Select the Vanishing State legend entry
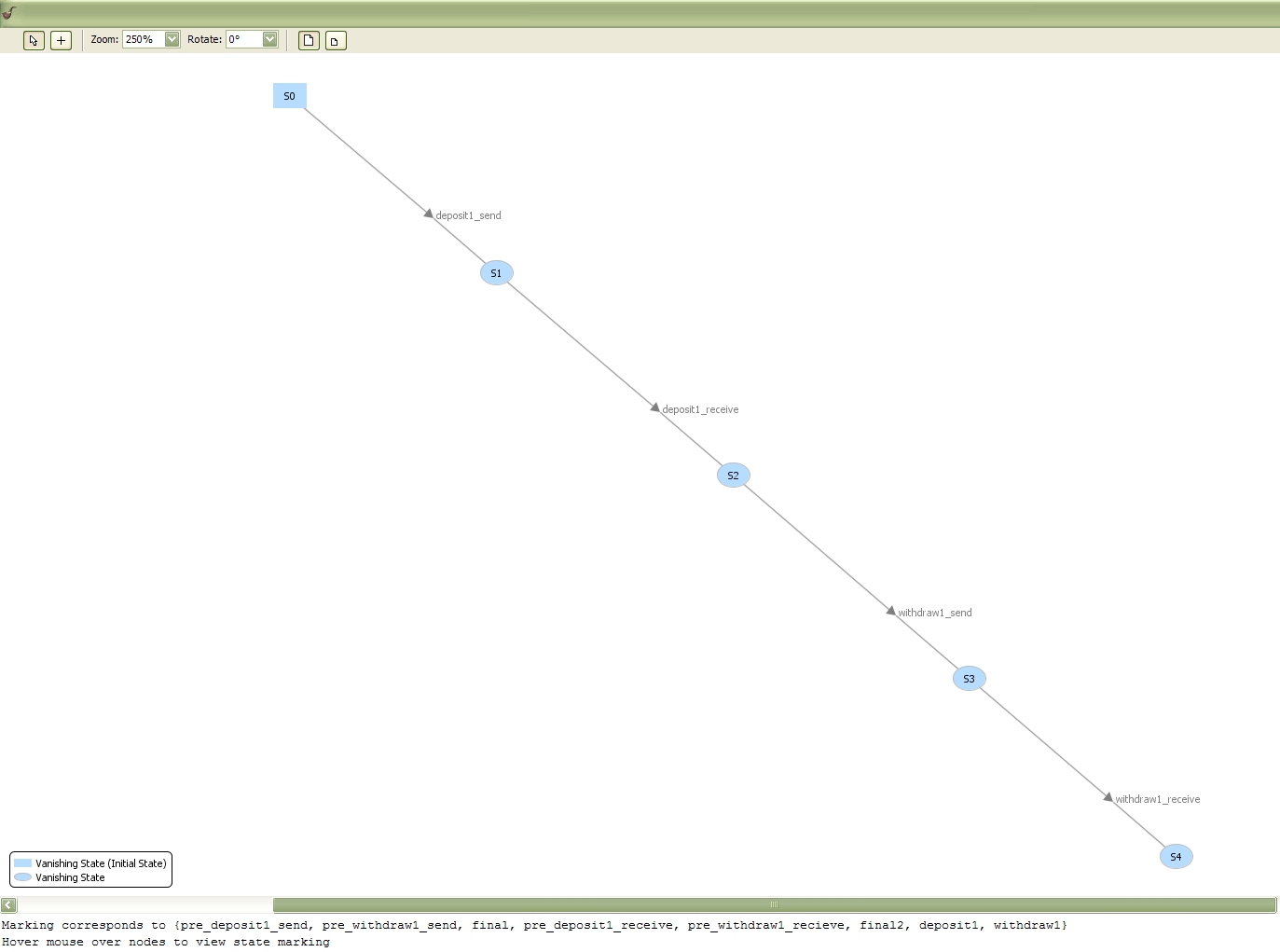 tap(67, 877)
